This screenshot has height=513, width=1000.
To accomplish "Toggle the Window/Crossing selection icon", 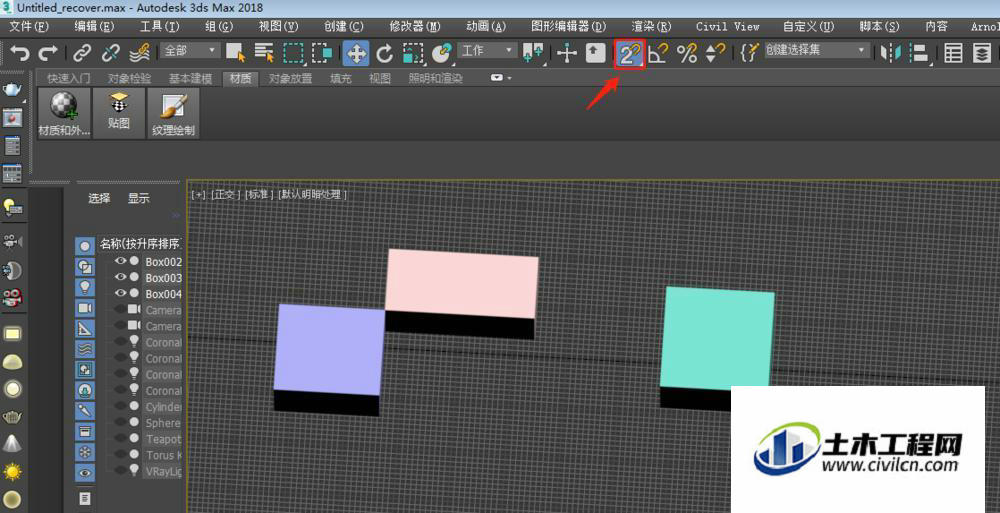I will [x=322, y=52].
